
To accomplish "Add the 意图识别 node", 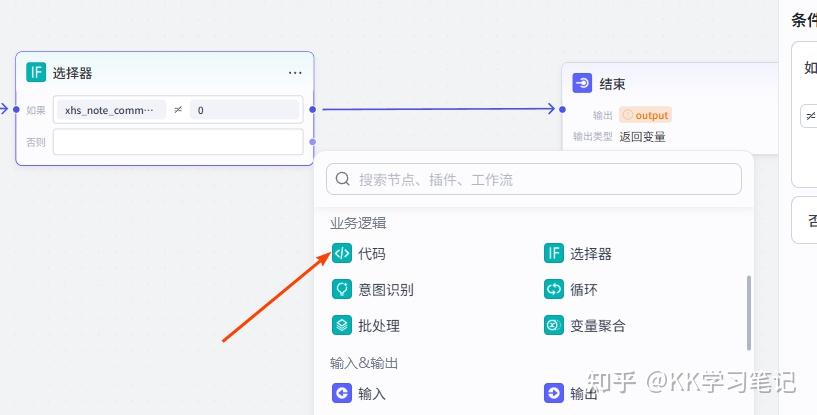I will point(373,289).
